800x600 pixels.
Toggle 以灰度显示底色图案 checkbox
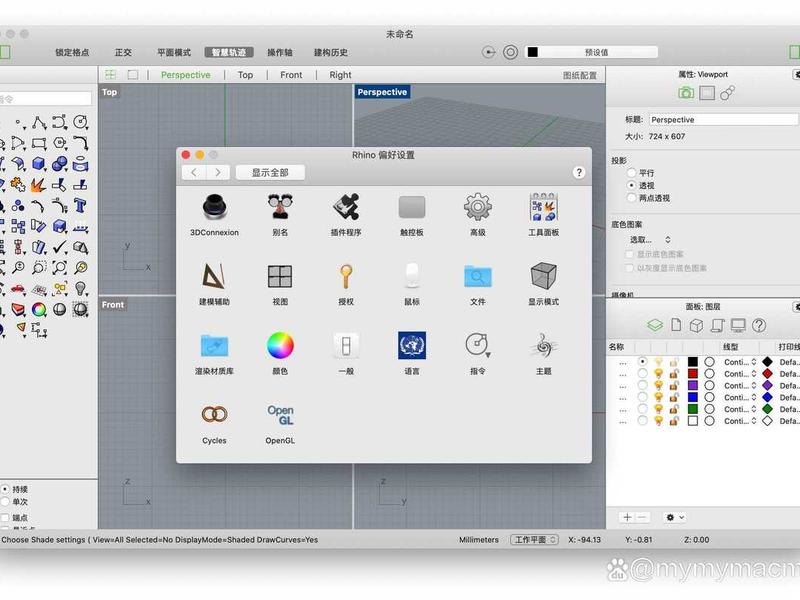click(x=629, y=268)
